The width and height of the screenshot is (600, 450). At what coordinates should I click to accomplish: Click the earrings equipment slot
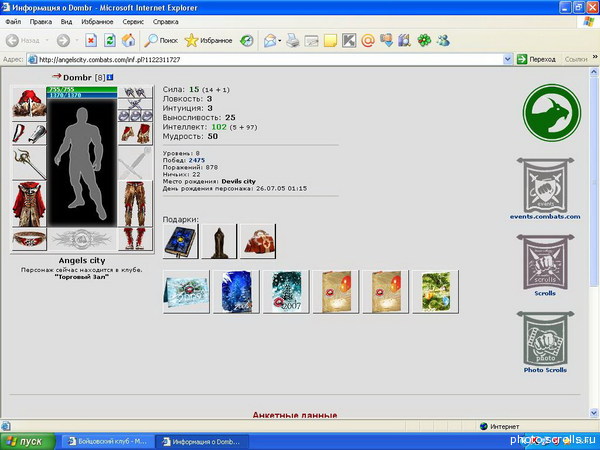click(135, 92)
